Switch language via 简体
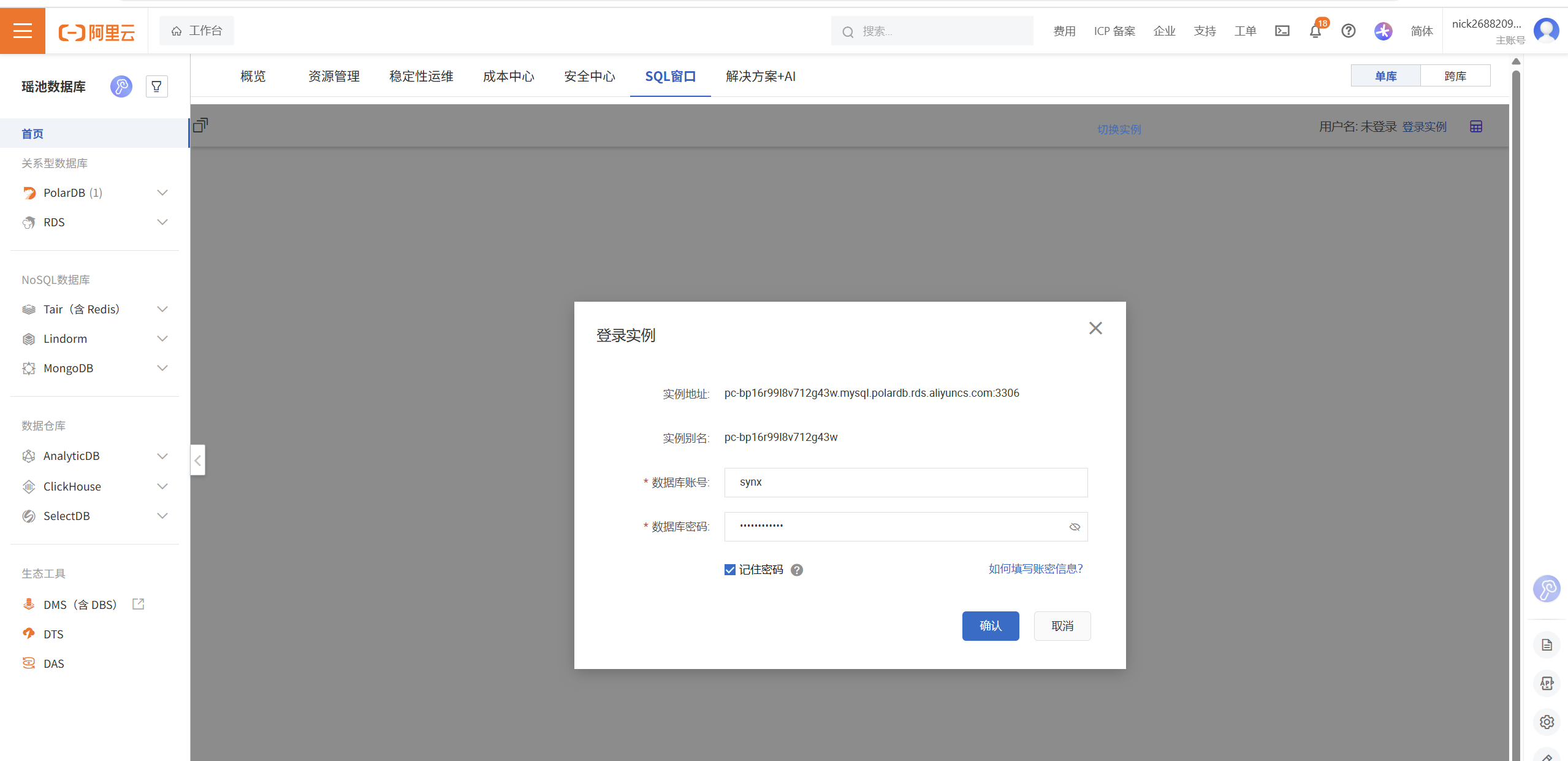Viewport: 1568px width, 761px height. 1421,31
